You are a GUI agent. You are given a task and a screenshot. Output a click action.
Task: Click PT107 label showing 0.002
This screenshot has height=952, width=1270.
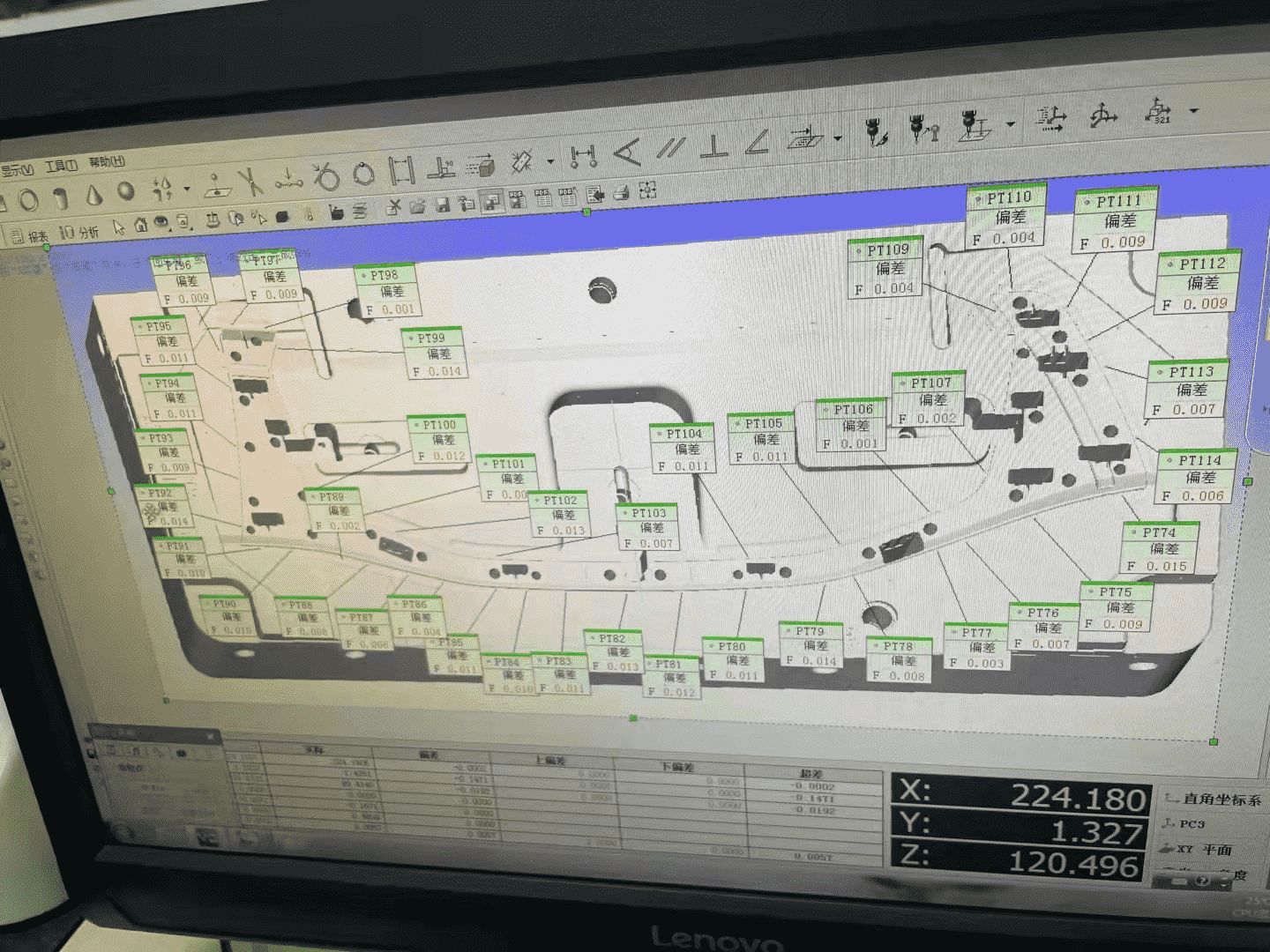click(x=927, y=400)
